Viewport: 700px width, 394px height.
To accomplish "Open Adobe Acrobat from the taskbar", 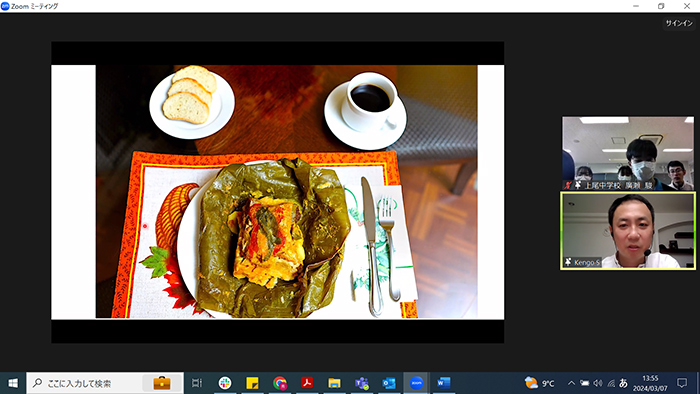I will coord(307,383).
